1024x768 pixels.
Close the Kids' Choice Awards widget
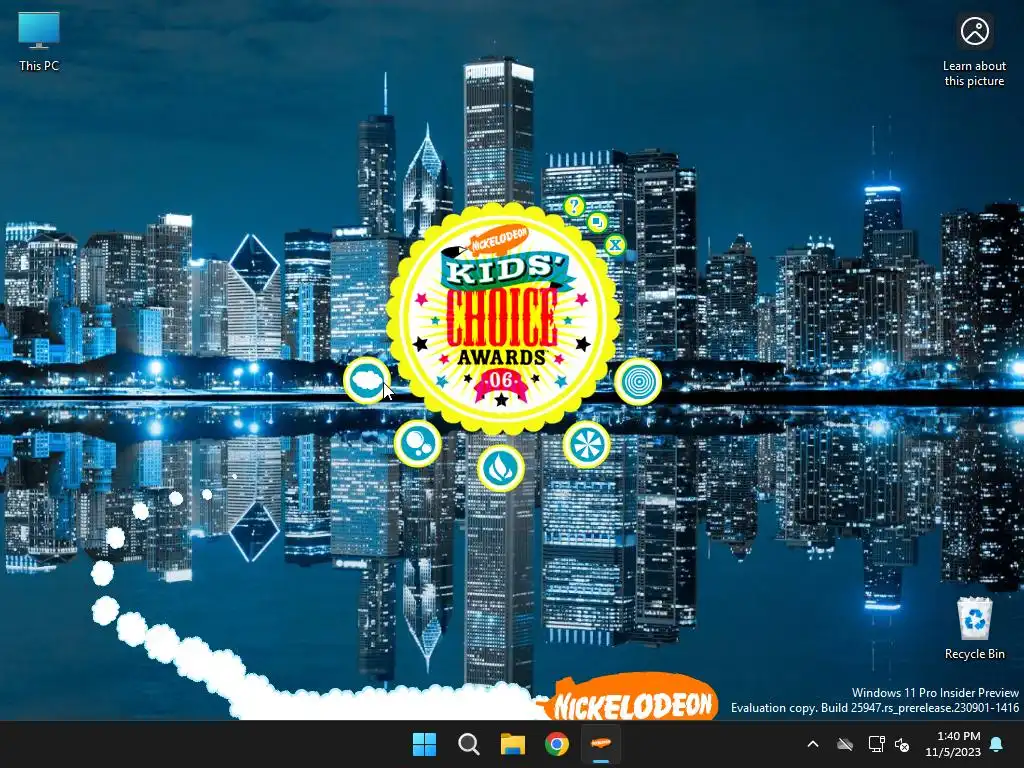tap(615, 246)
